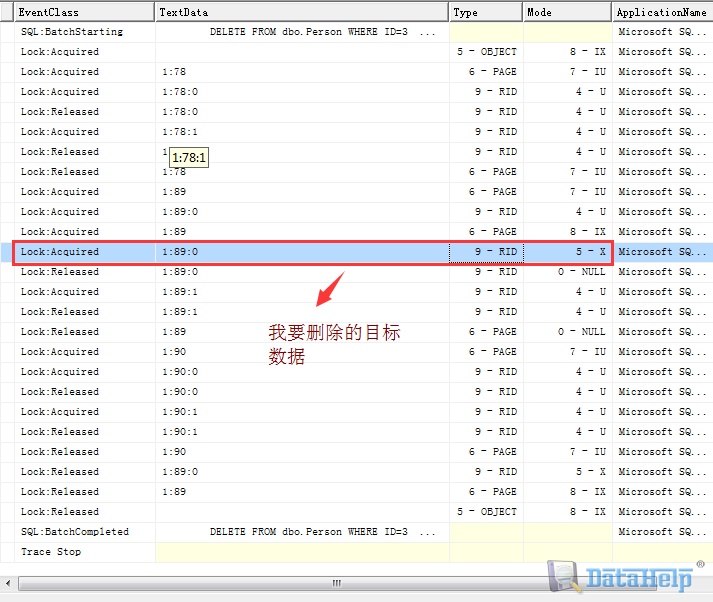Click the Mode column header
Image resolution: width=713 pixels, height=602 pixels.
coord(567,12)
